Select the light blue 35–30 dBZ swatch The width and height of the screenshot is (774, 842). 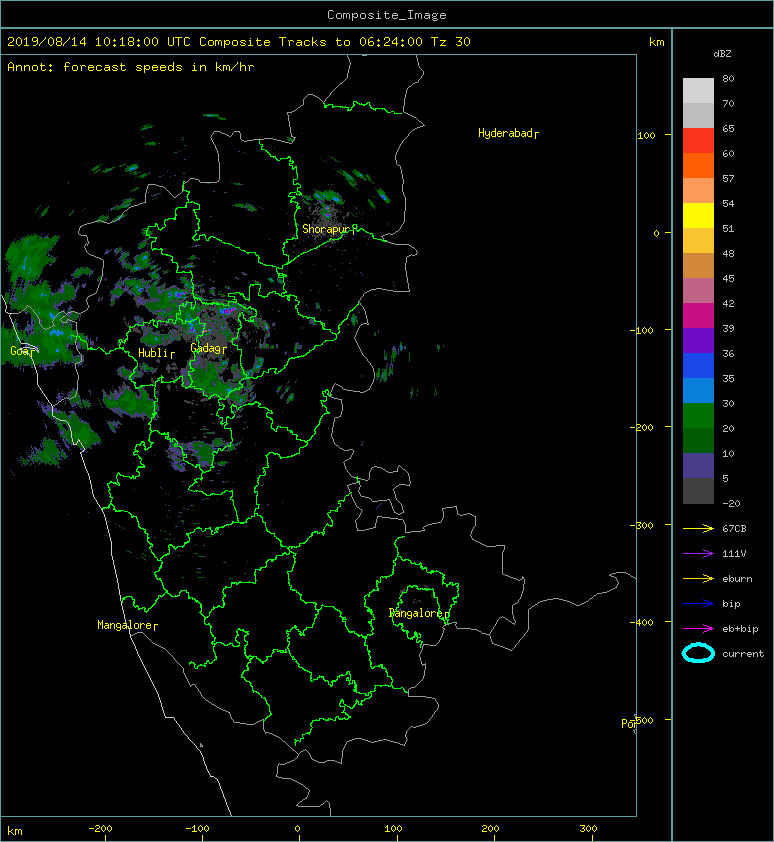[698, 390]
